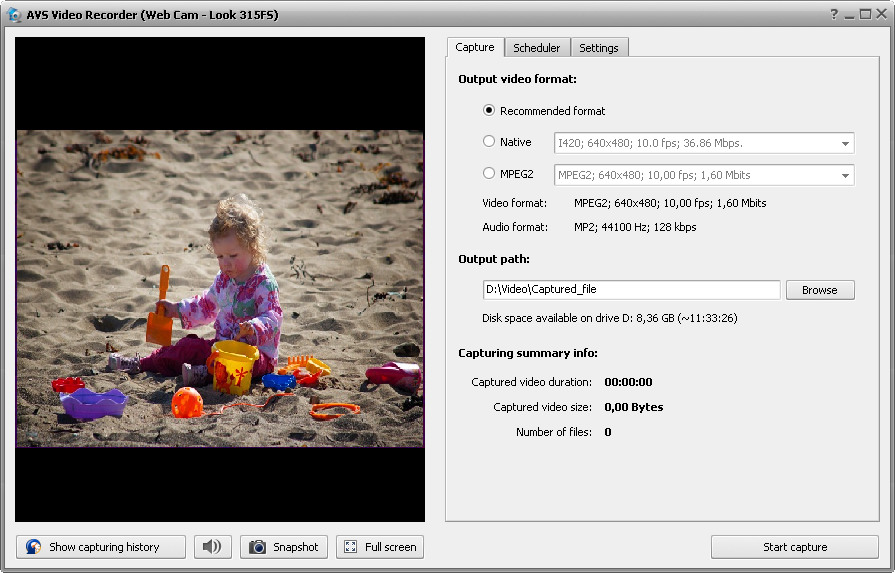Switch to the Scheduler tab
The image size is (895, 573).
click(537, 48)
